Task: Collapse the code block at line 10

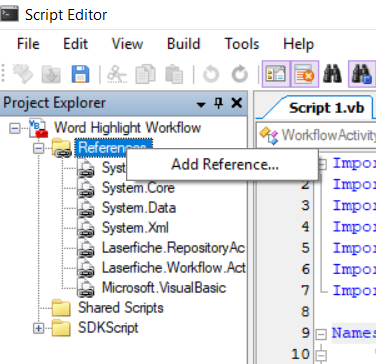Action: [320, 356]
